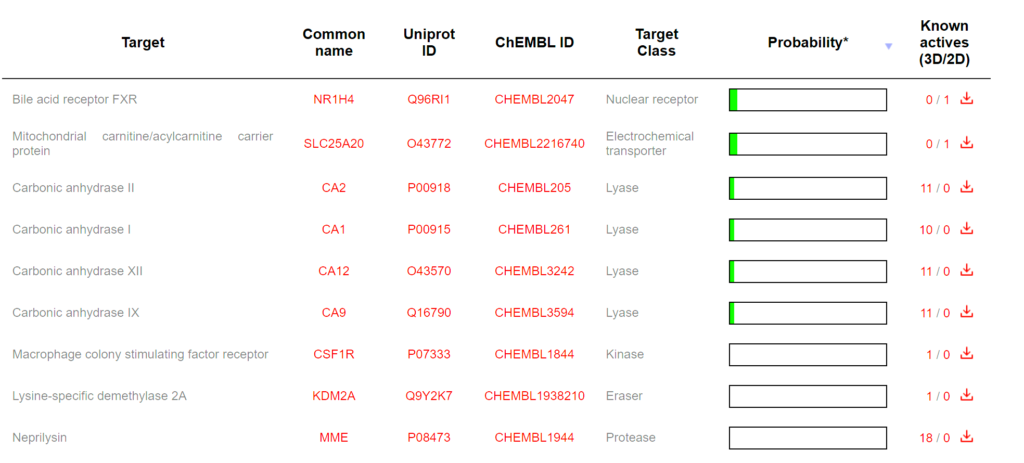Open Uniprot entry P00918
Viewport: 1024px width, 463px height.
click(428, 188)
